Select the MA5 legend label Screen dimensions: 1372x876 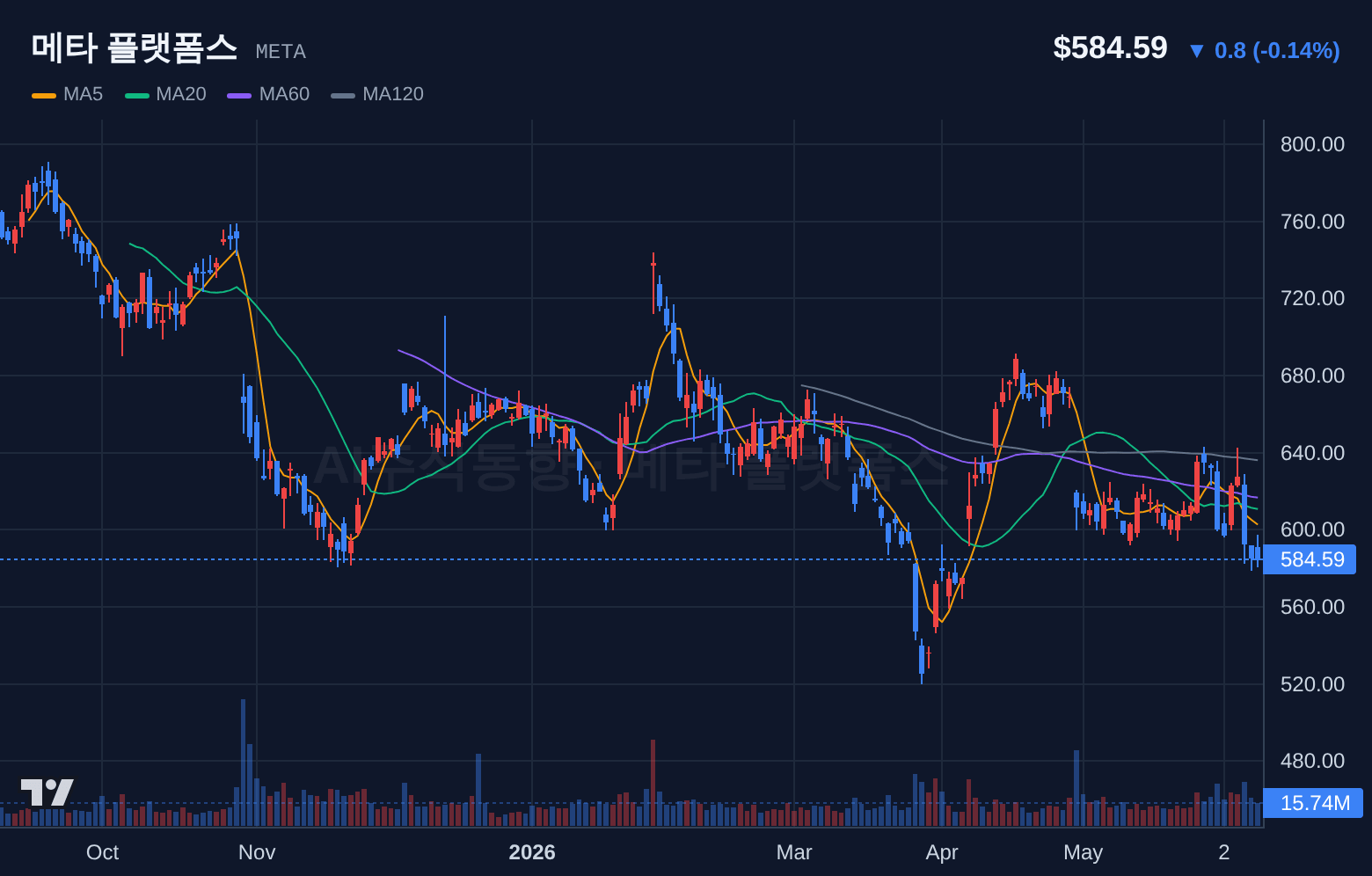(x=84, y=94)
